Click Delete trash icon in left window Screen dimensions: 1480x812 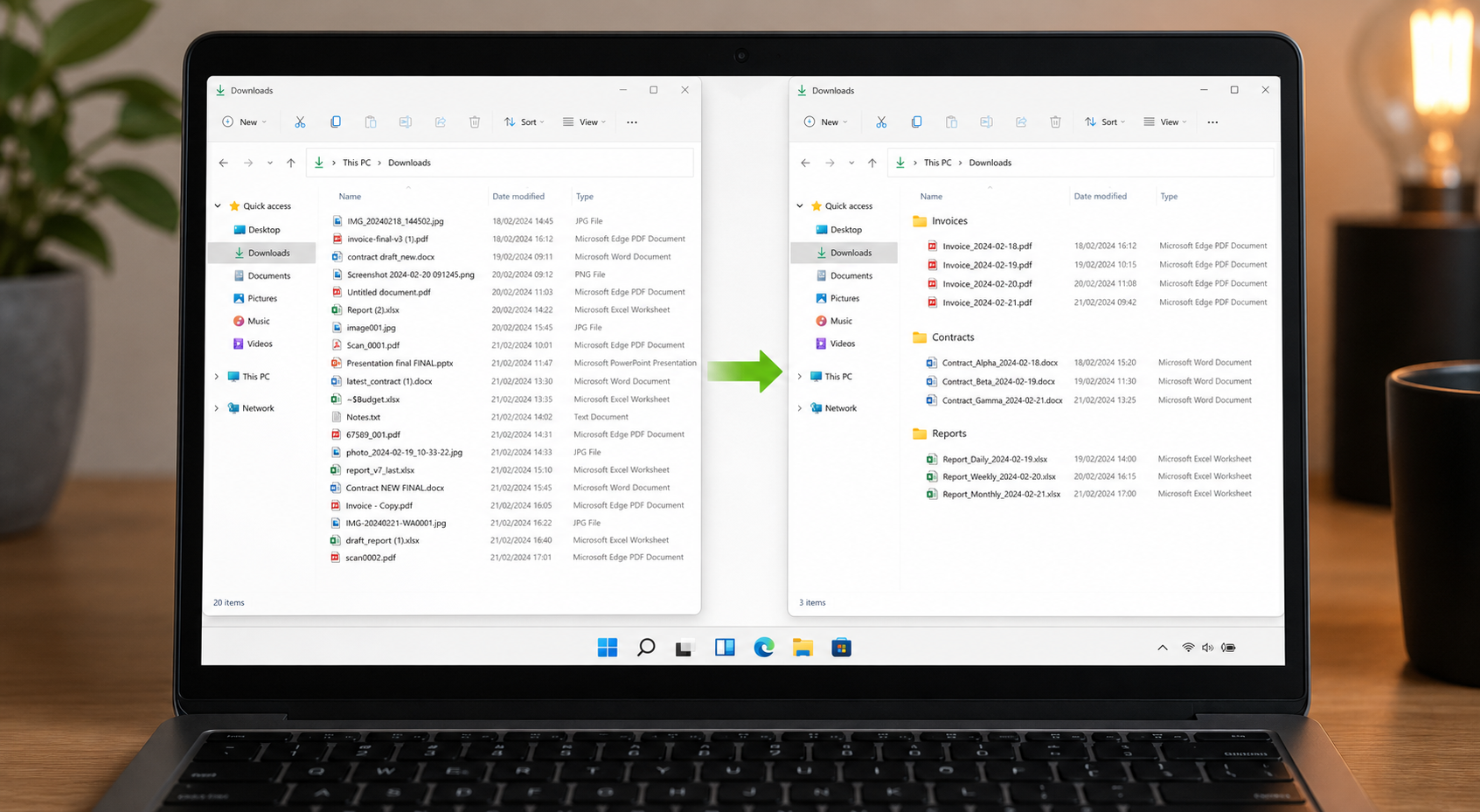[475, 122]
